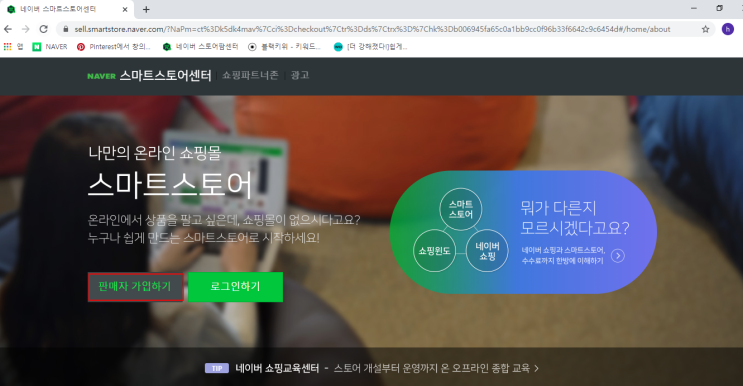The image size is (743, 386).
Task: Click the padlock site info icon
Action: point(65,29)
